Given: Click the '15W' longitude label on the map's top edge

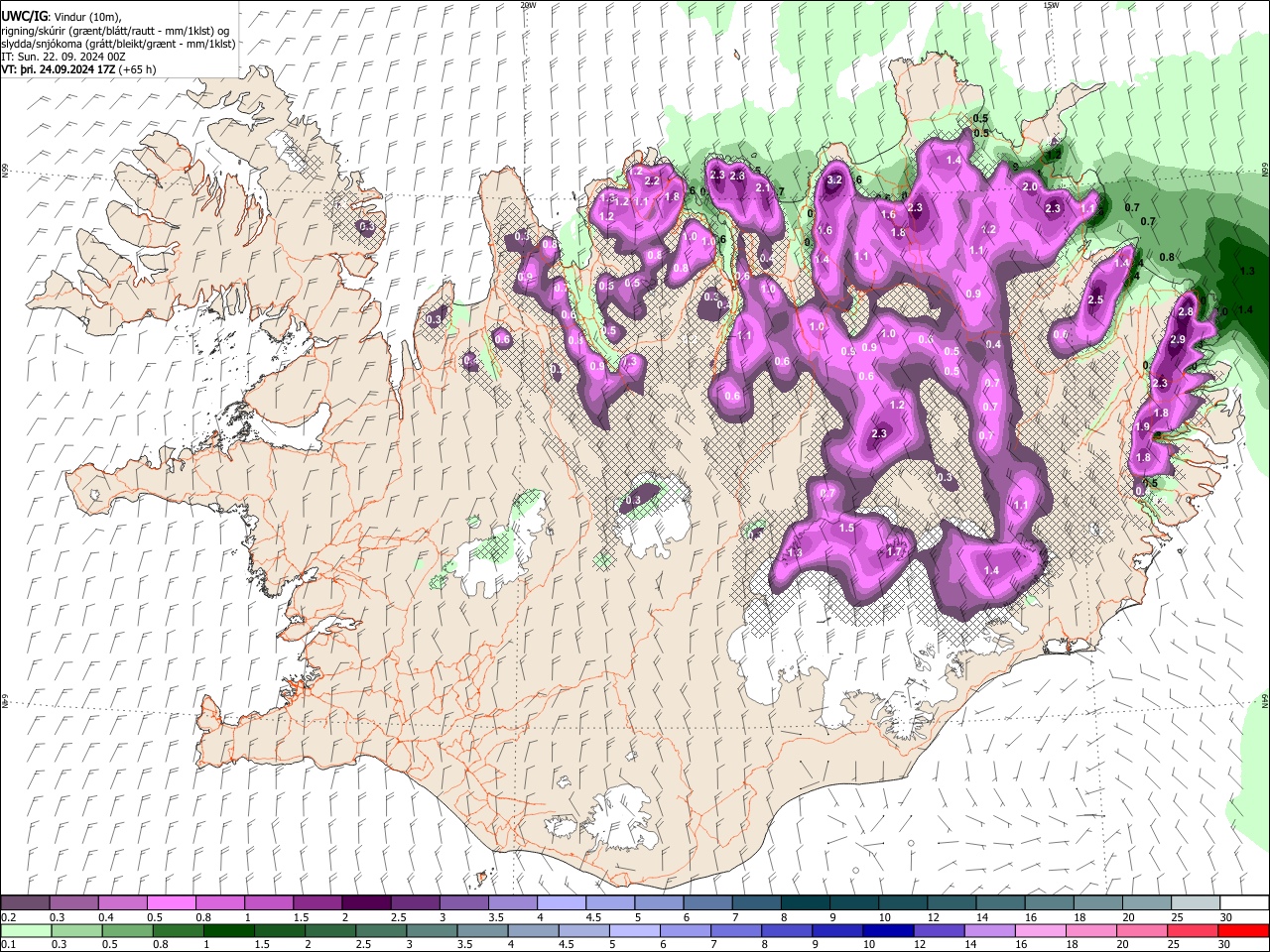Looking at the screenshot, I should pyautogui.click(x=1050, y=5).
